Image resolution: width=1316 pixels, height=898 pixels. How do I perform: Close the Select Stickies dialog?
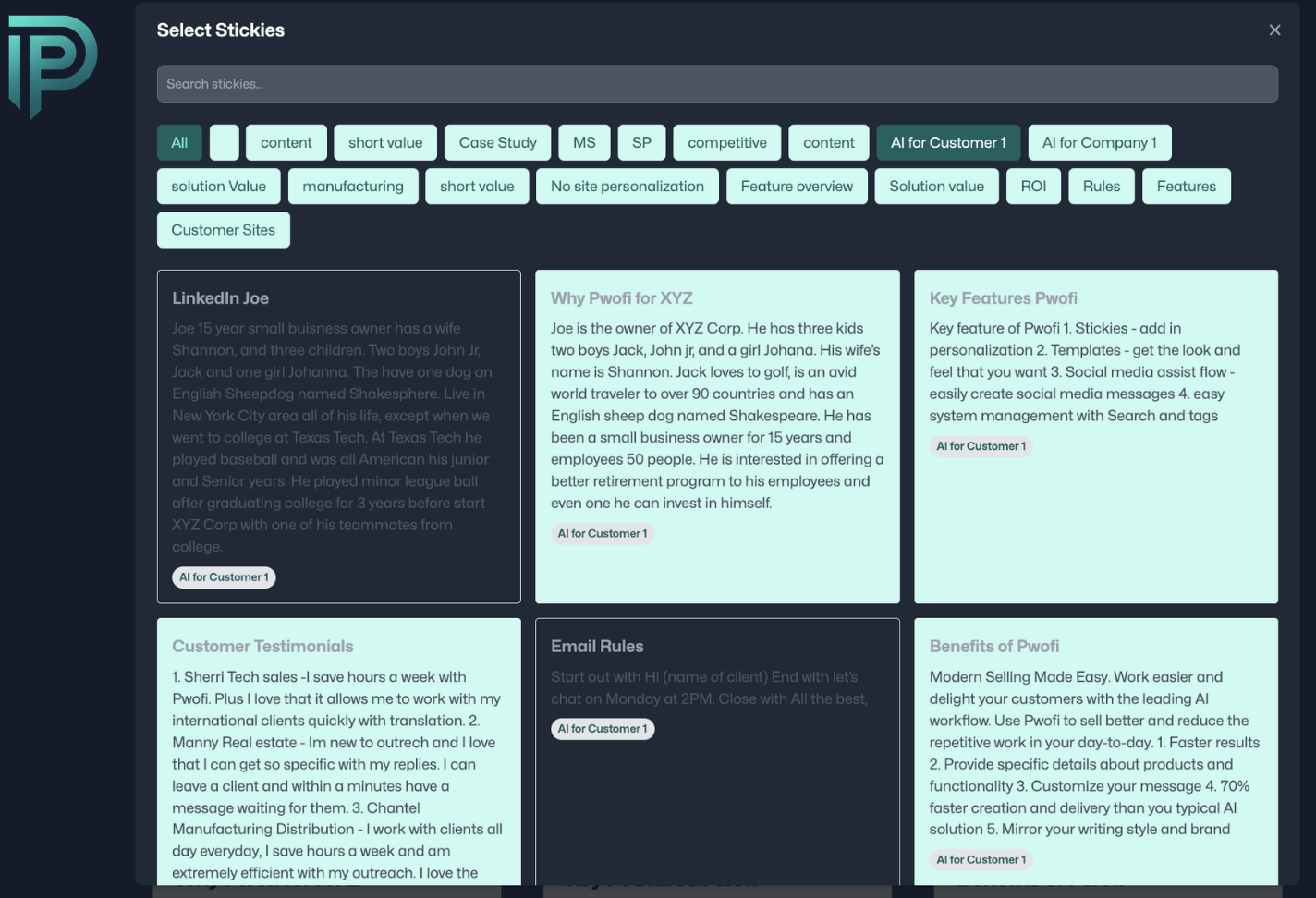(x=1274, y=30)
